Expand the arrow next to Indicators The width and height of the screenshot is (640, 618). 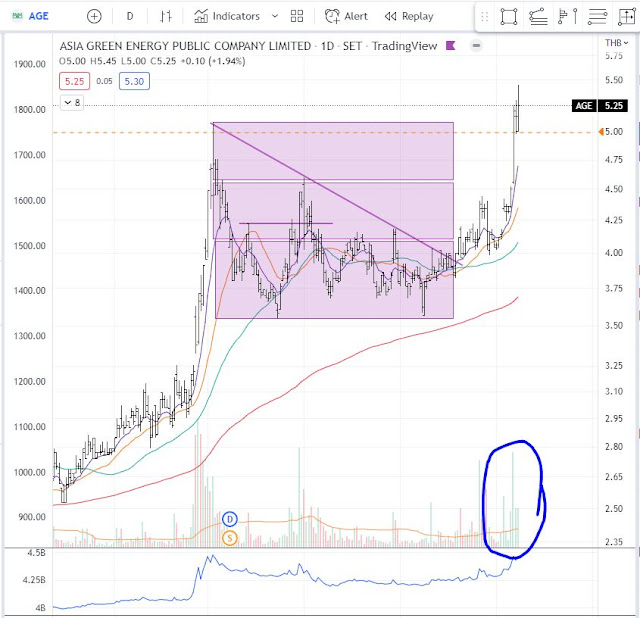point(275,16)
